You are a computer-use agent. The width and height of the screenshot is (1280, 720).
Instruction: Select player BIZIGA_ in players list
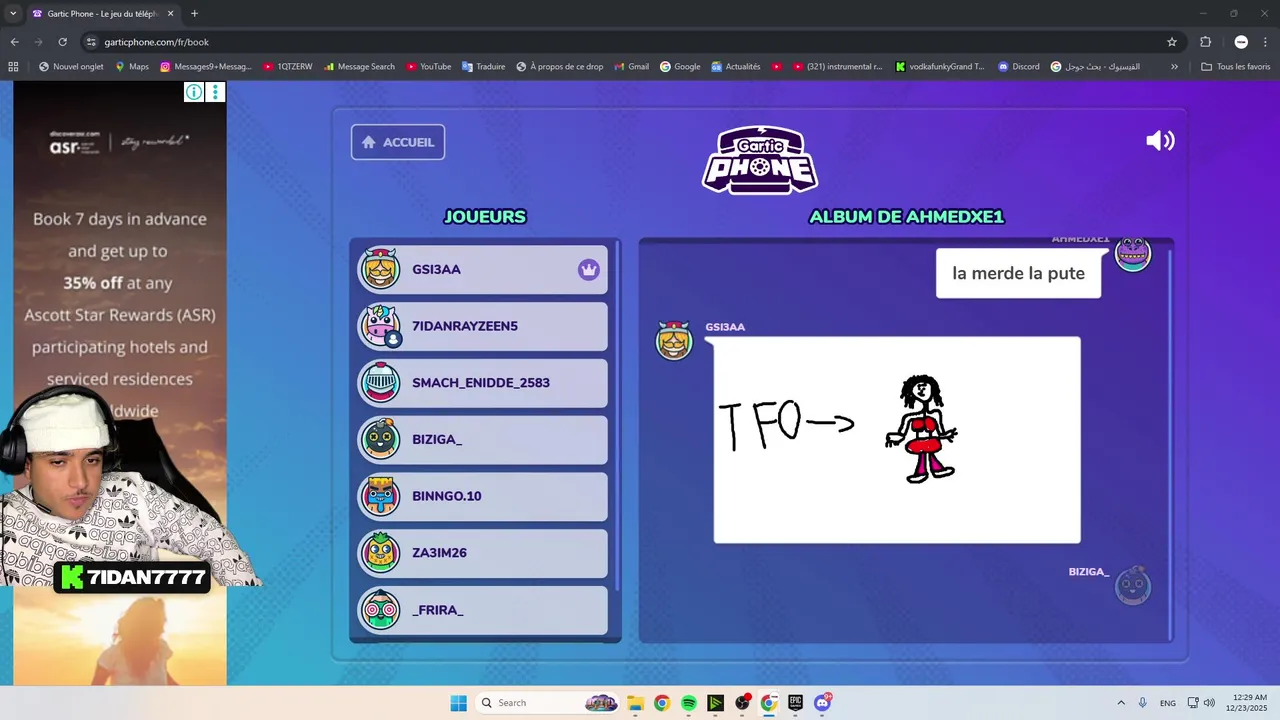pos(482,440)
